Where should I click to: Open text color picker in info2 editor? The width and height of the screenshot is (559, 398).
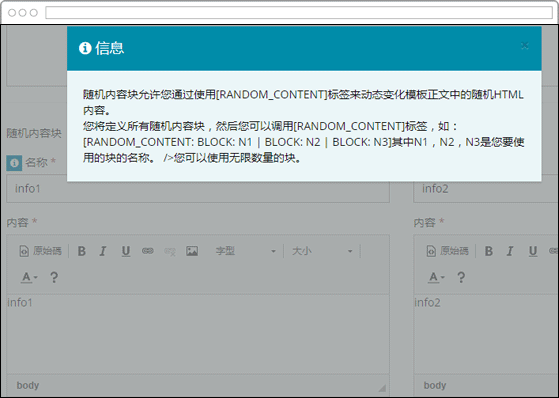coord(436,277)
